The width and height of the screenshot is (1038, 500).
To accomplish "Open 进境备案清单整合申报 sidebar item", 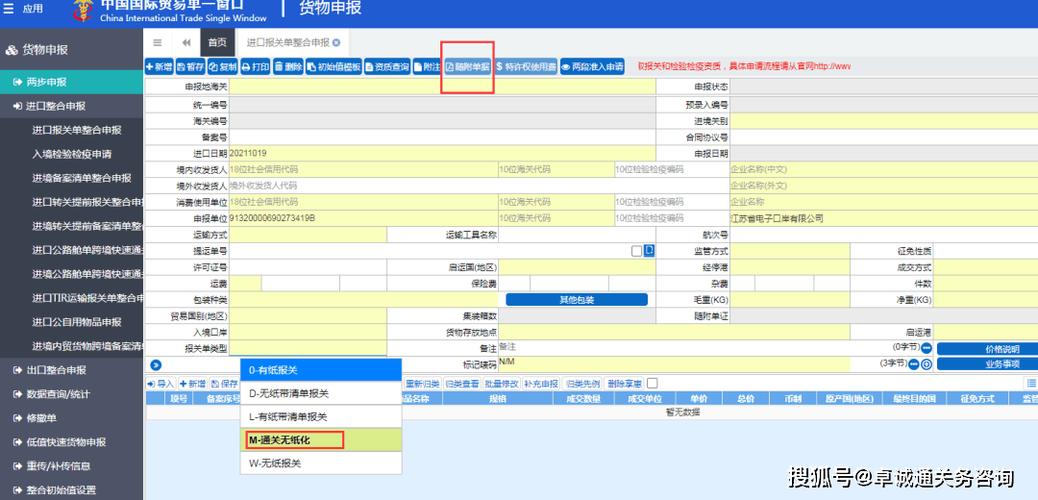I will pos(81,177).
